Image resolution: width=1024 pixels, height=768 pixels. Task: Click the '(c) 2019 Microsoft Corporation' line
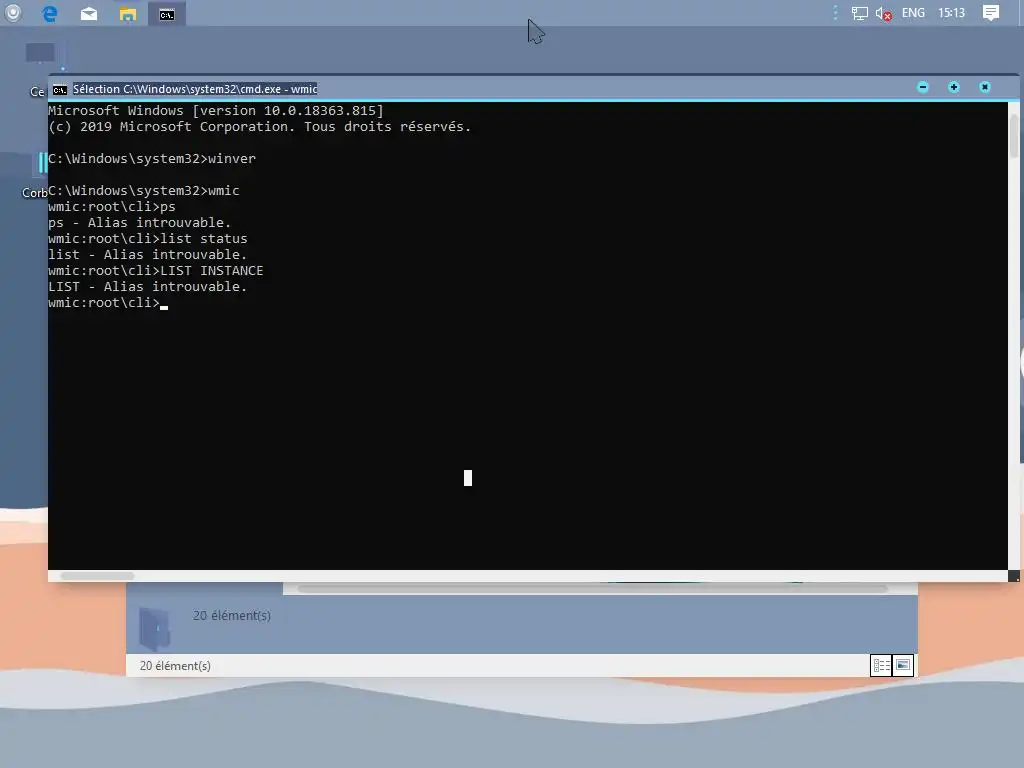[260, 127]
